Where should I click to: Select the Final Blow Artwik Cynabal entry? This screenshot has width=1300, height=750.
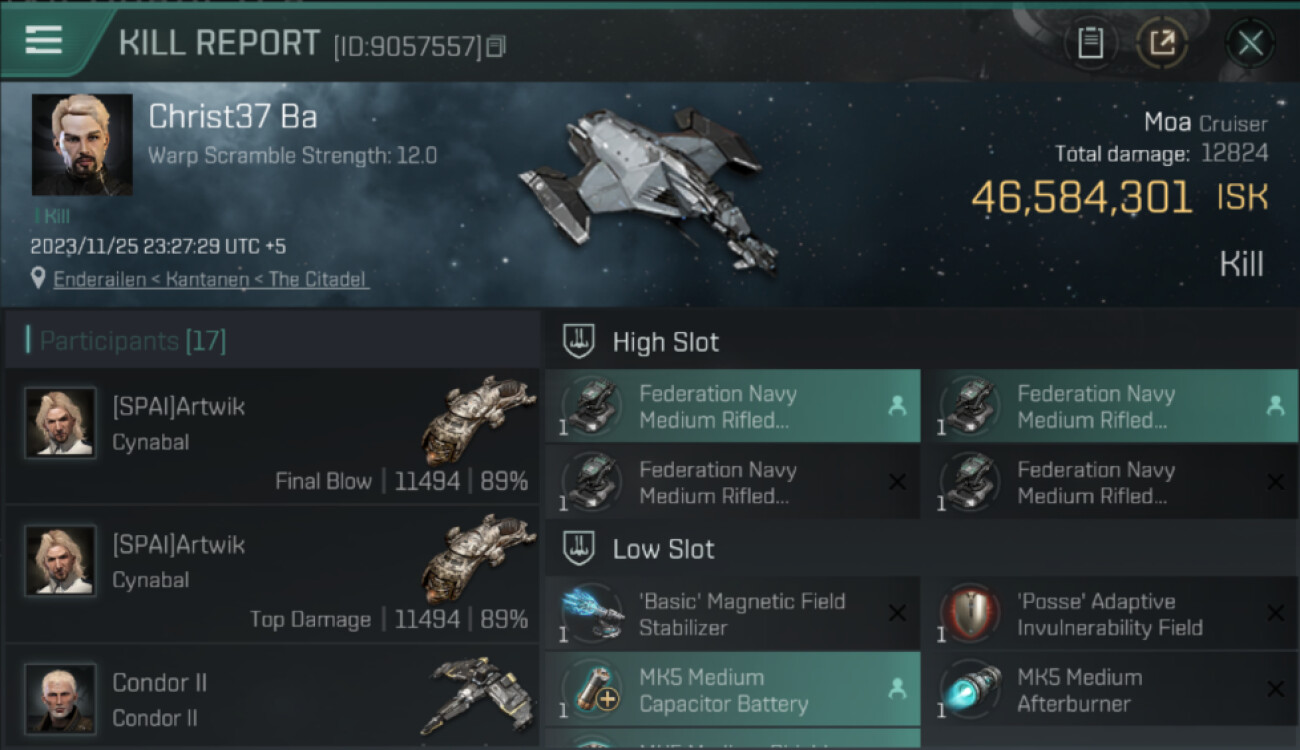click(x=272, y=436)
